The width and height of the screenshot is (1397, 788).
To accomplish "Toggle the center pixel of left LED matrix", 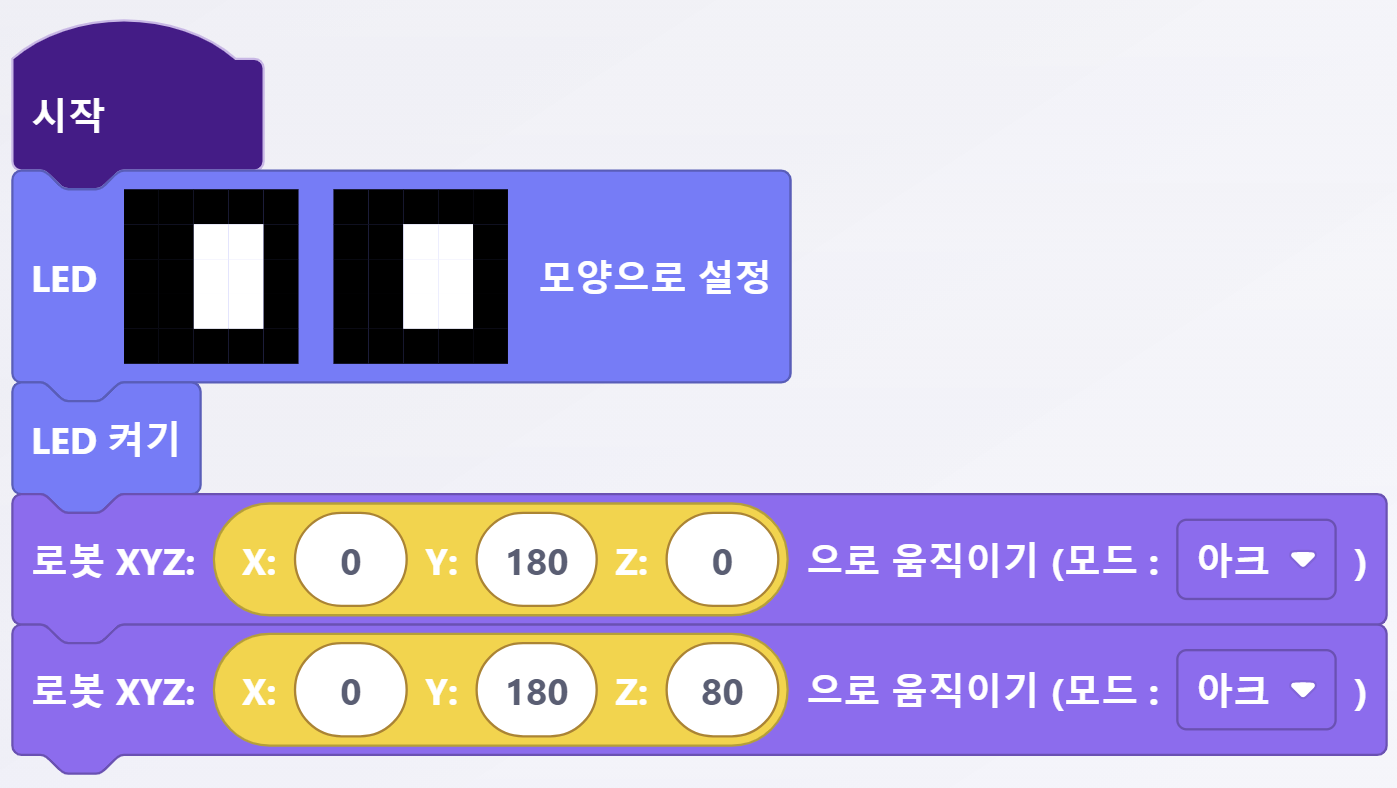I will pos(211,276).
